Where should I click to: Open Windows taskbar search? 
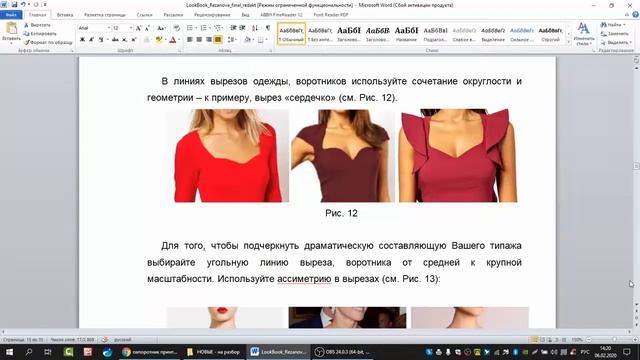pyautogui.click(x=29, y=351)
